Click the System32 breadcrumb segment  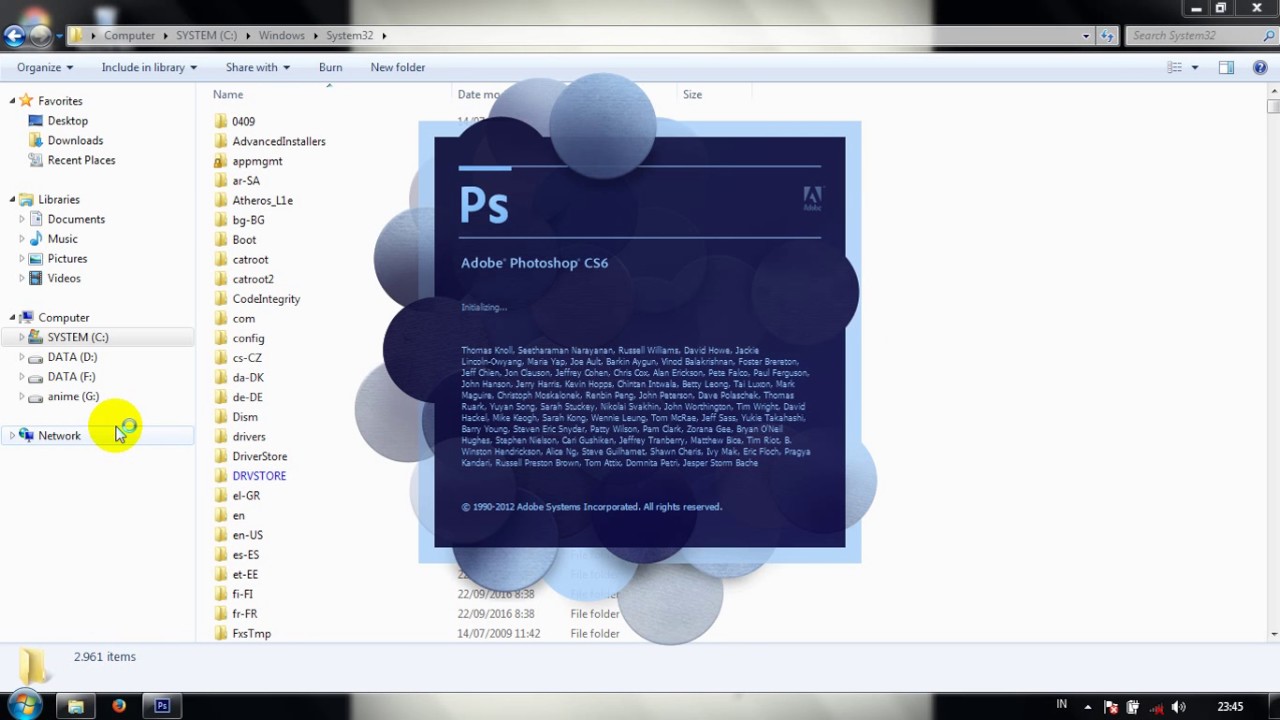(x=349, y=35)
